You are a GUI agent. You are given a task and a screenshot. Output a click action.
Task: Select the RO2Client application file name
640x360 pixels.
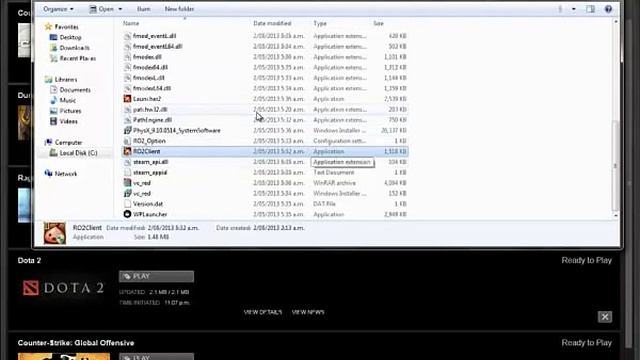[x=147, y=151]
